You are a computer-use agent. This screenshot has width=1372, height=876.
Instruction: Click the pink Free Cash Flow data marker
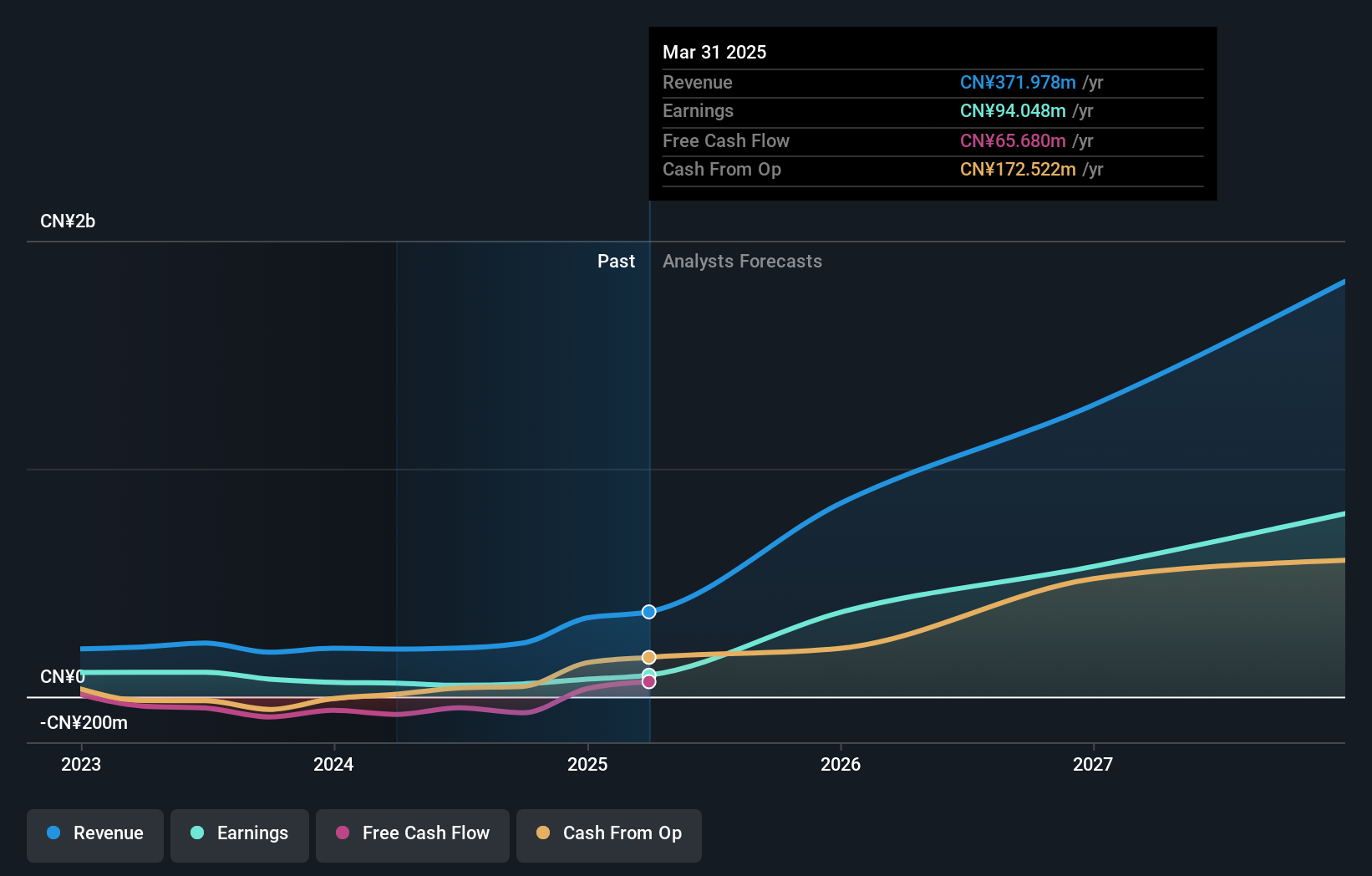(x=649, y=683)
